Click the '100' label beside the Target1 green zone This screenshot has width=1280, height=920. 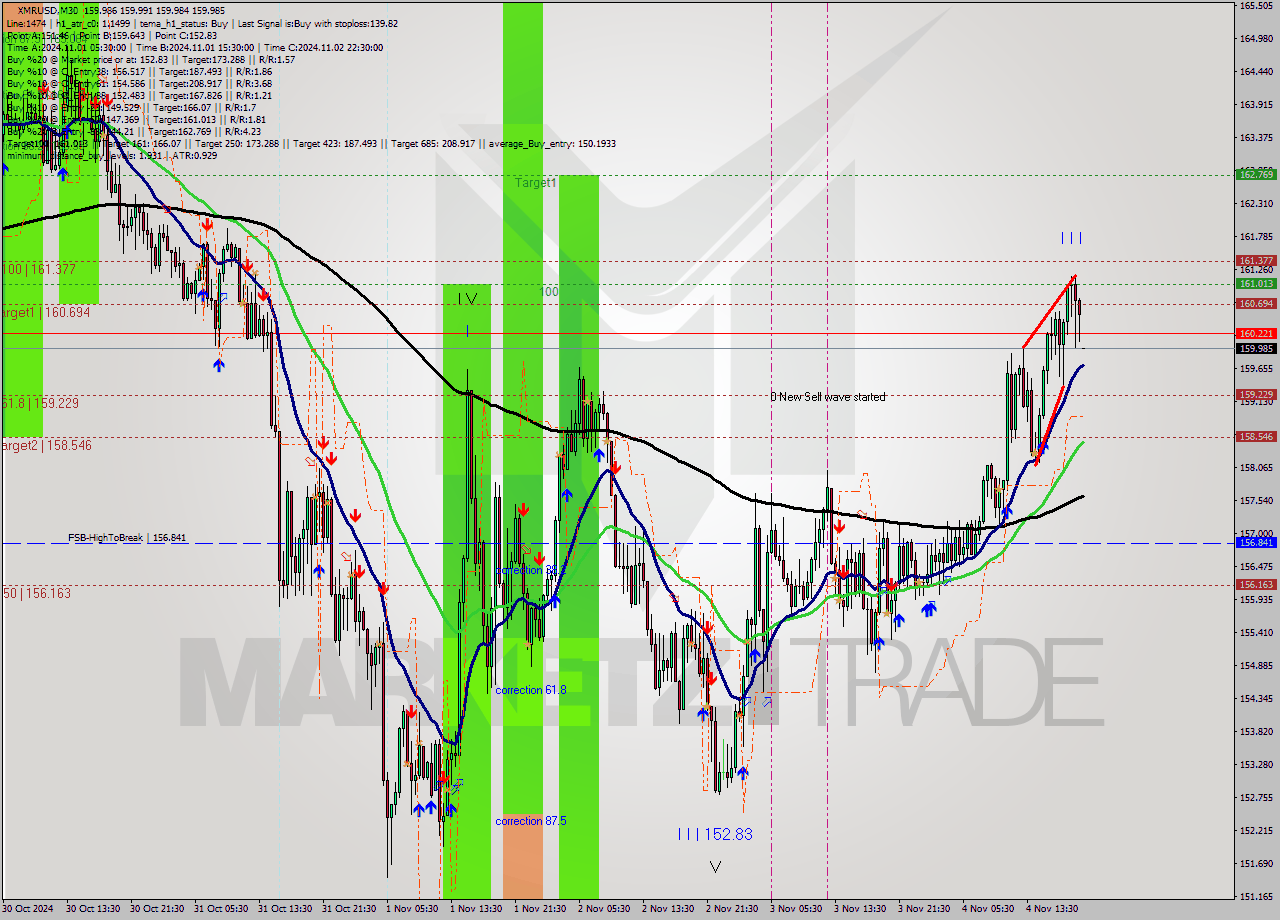[x=550, y=291]
